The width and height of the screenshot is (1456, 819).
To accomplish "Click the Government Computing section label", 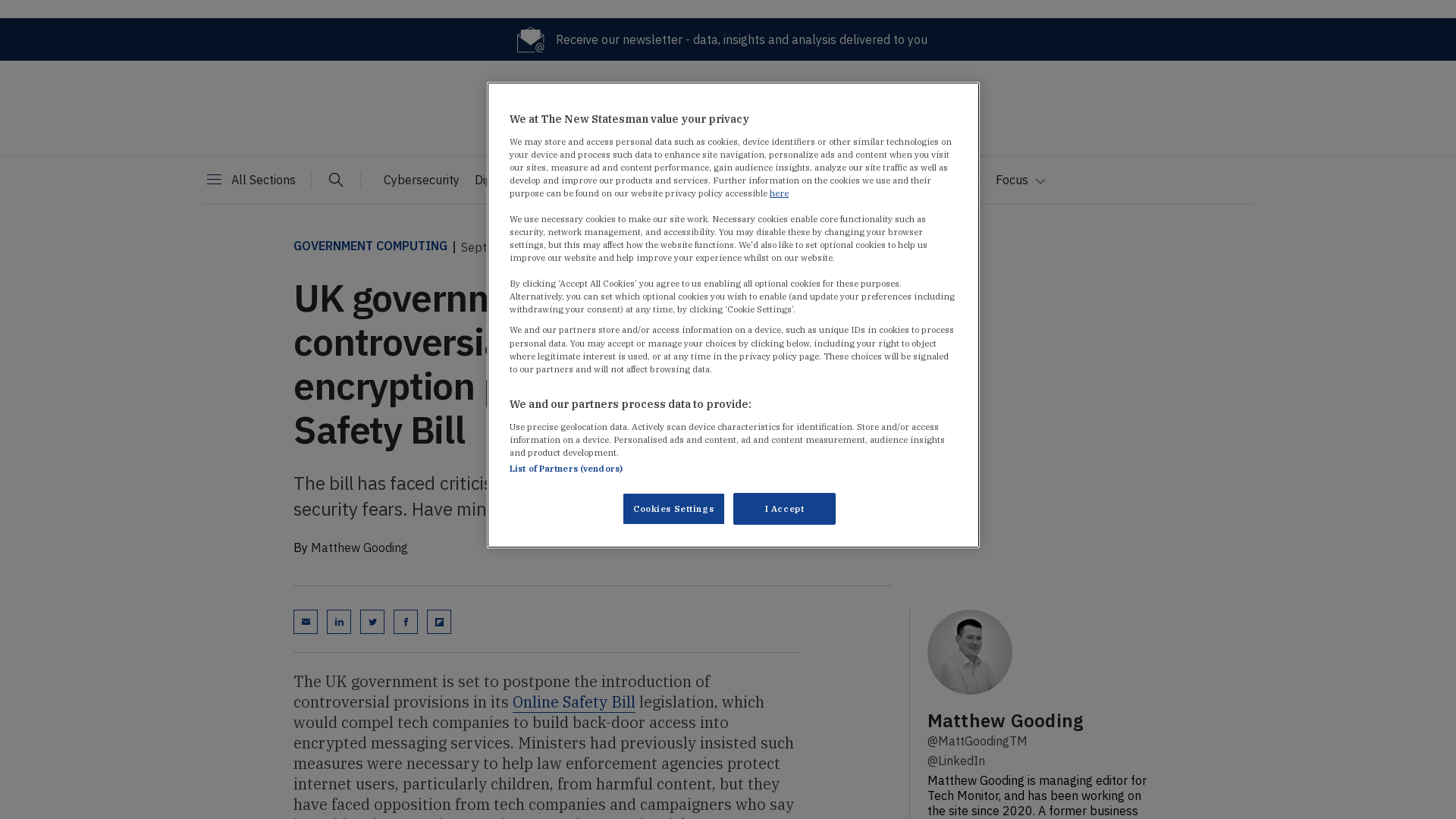I will pos(370,246).
